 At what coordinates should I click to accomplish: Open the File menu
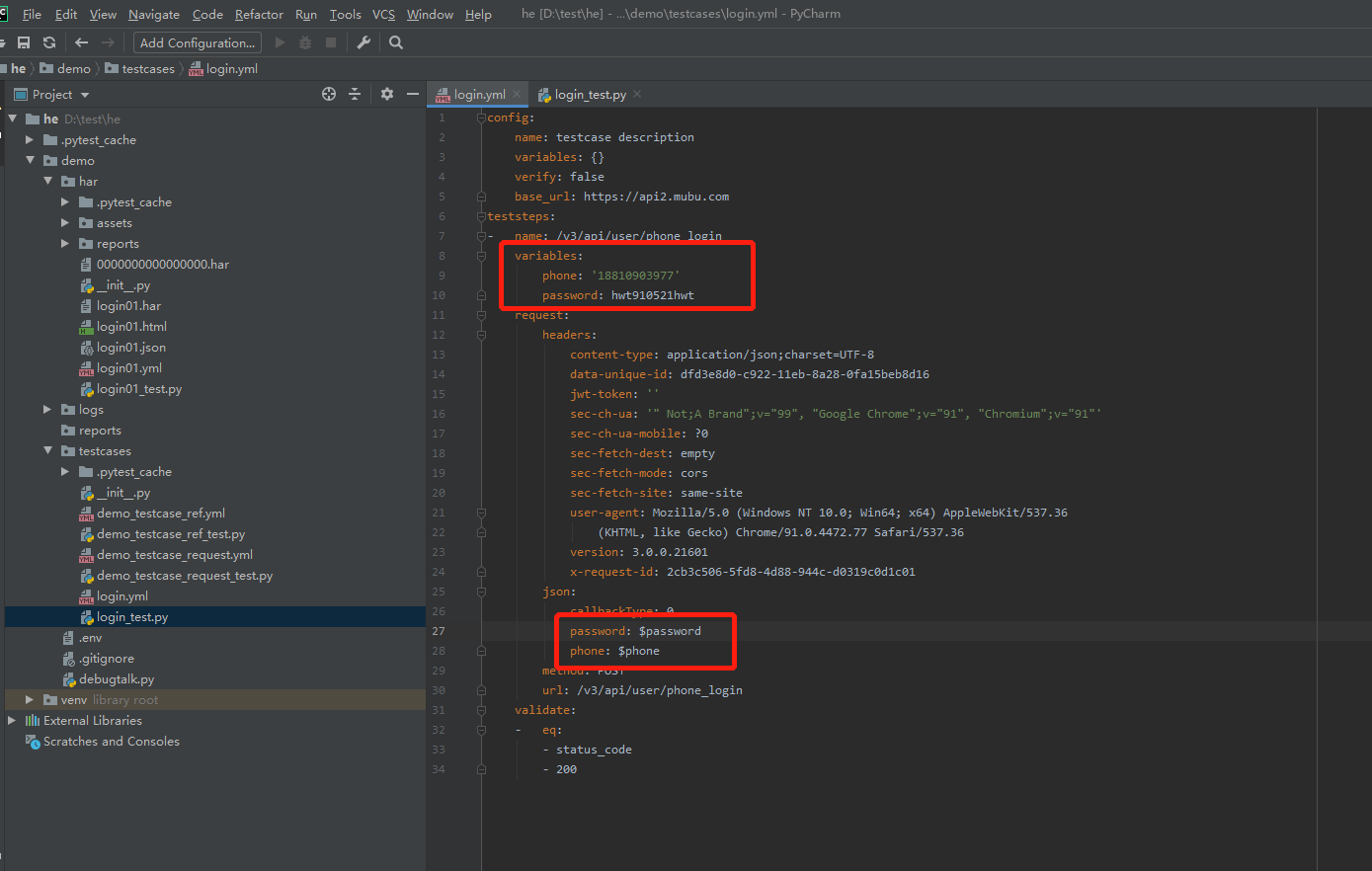32,14
